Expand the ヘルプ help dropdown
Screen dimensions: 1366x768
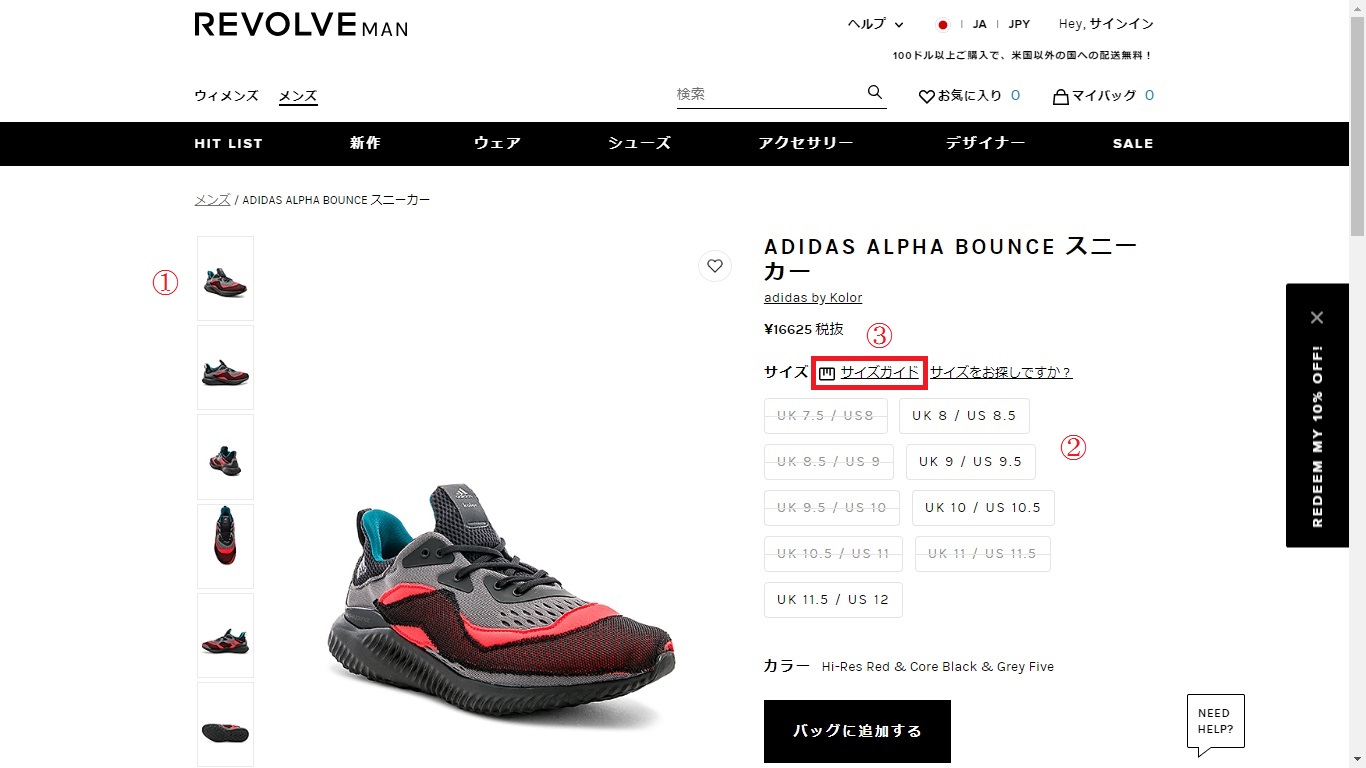875,25
